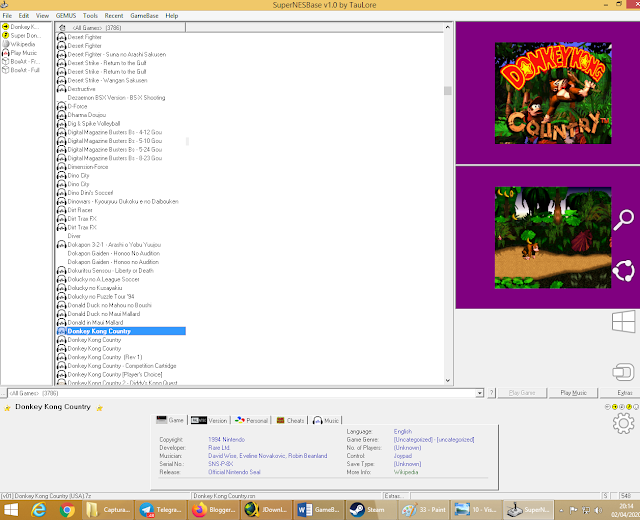
Task: Click the Rare Ltd. developer link
Action: pos(219,448)
